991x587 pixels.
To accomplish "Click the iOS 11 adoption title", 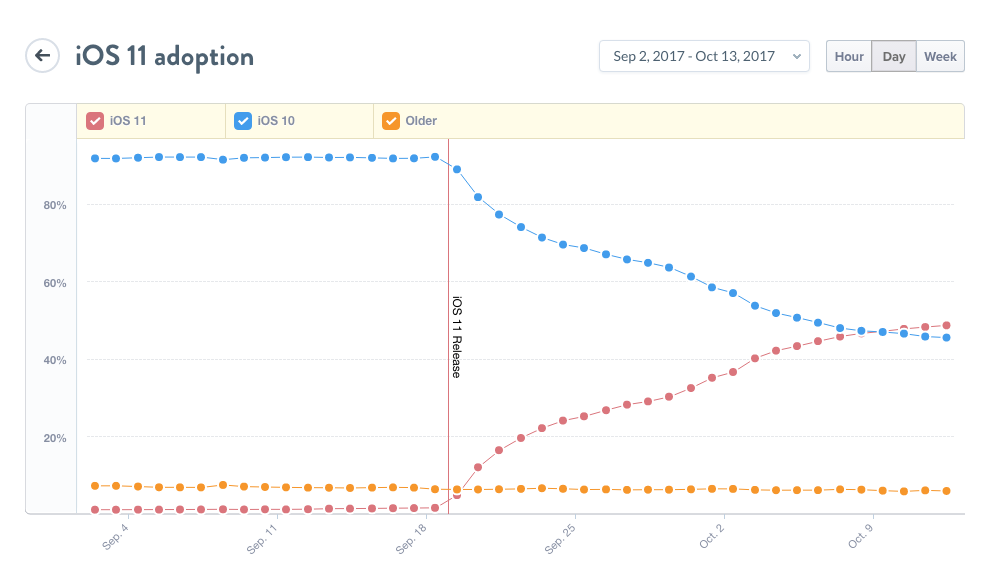I will coord(163,57).
